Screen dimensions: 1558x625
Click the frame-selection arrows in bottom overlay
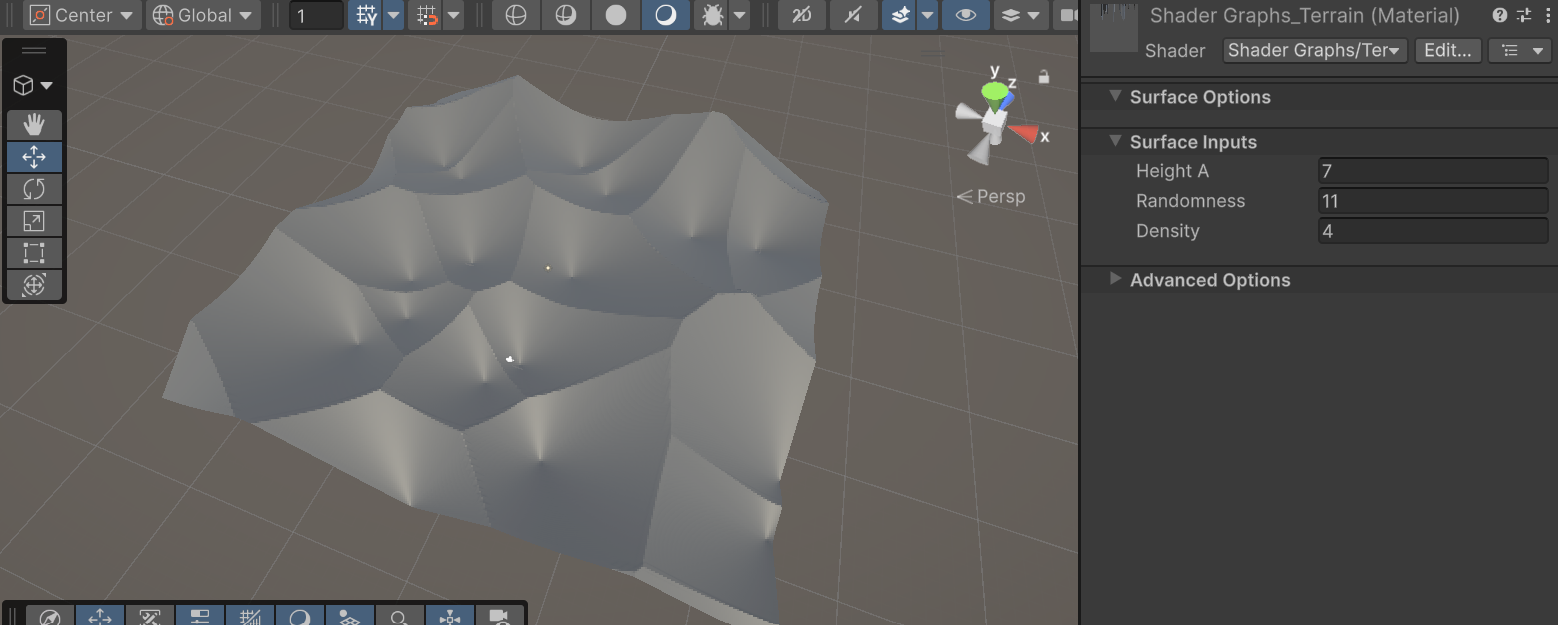(x=450, y=616)
